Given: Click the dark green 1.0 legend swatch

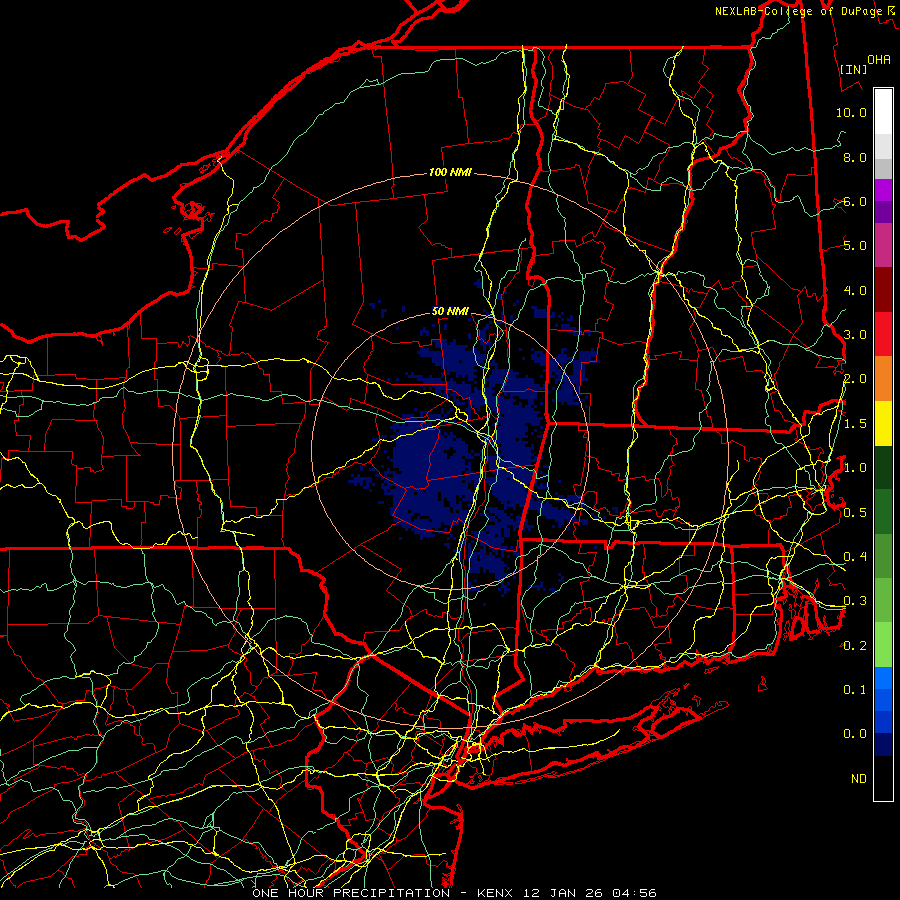Looking at the screenshot, I should click(x=883, y=467).
